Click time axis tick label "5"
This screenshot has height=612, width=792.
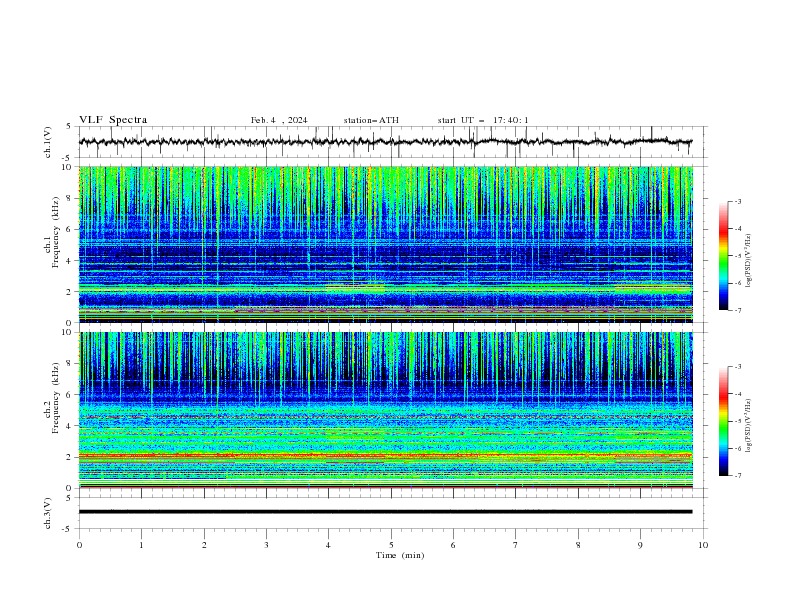tap(391, 545)
